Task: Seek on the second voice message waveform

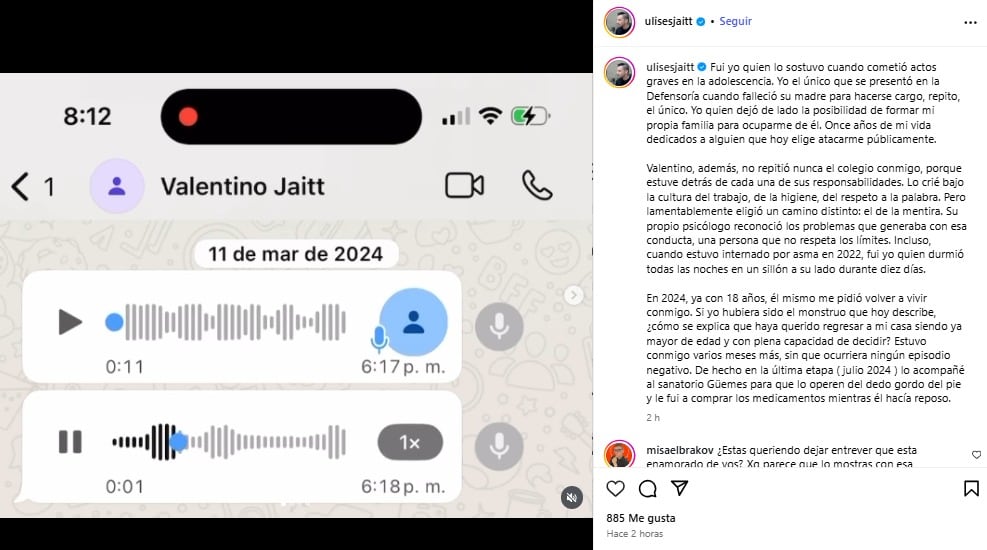Action: [228, 442]
